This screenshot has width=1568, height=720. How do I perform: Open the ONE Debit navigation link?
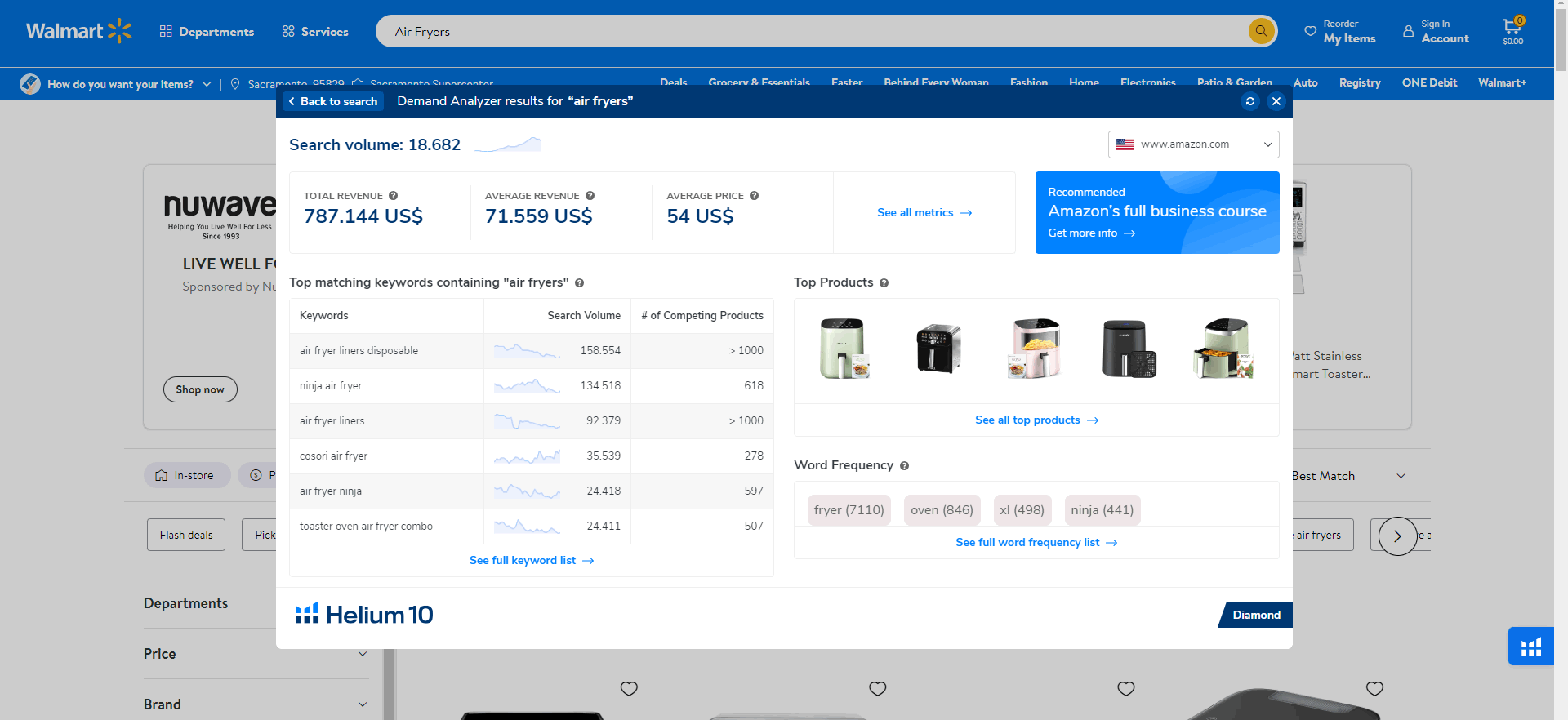1429,82
